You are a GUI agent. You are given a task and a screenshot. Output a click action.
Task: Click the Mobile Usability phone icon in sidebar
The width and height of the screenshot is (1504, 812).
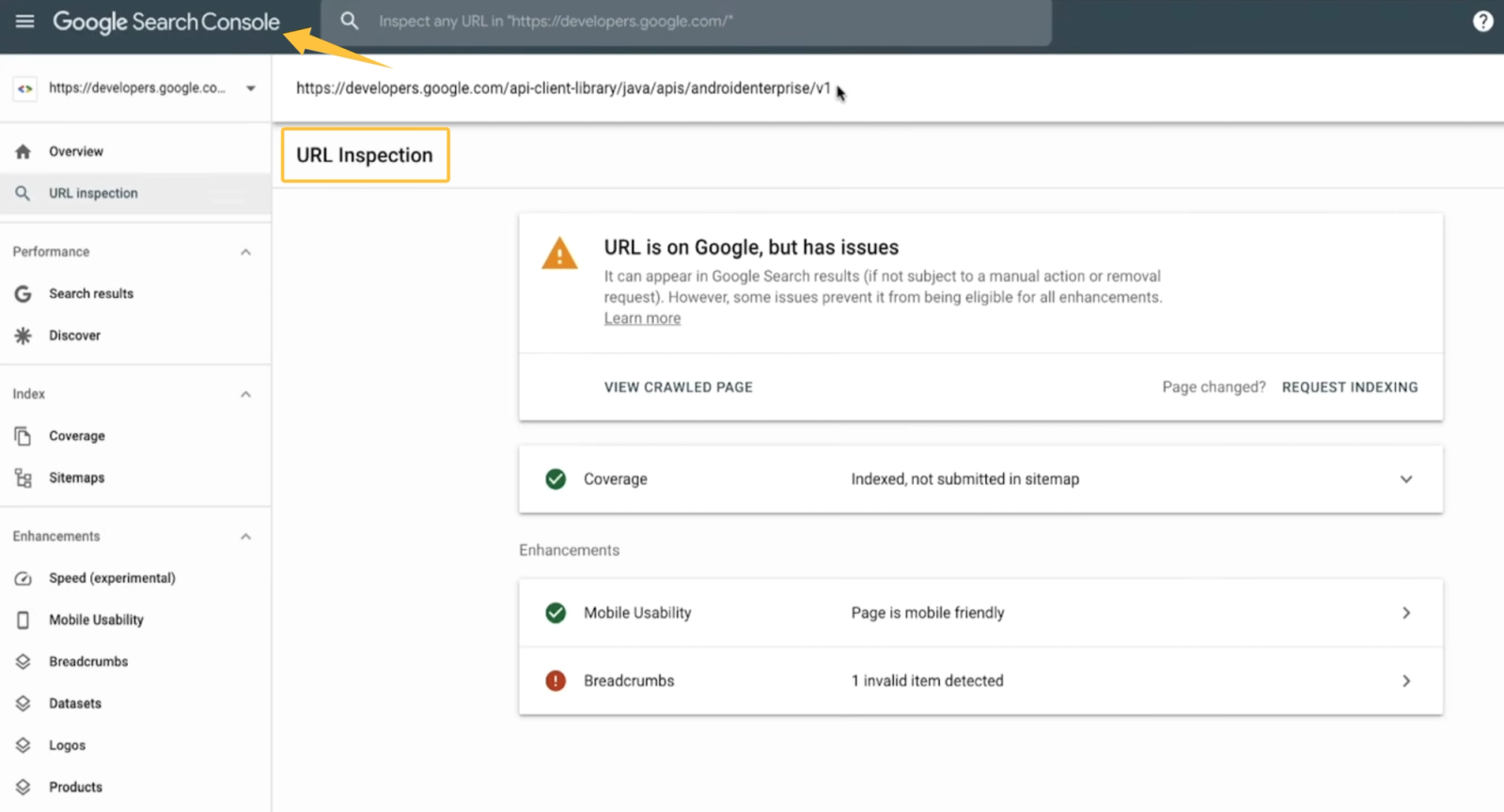(23, 620)
